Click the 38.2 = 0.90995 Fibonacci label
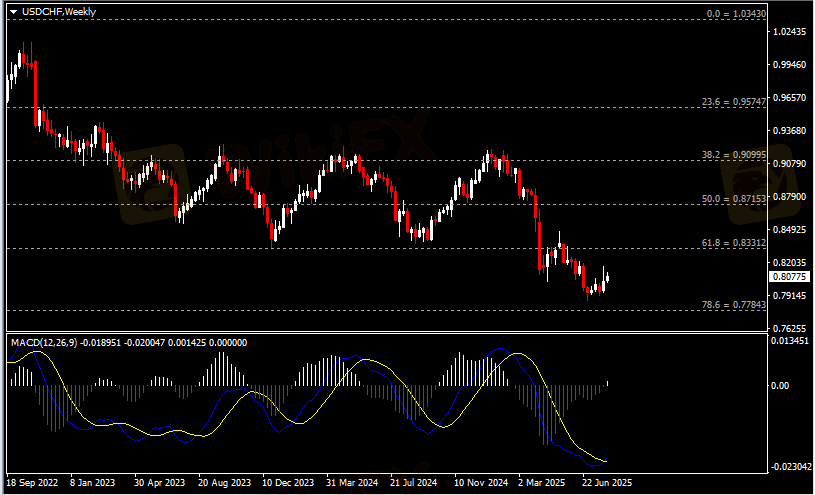The image size is (815, 495). coord(734,156)
